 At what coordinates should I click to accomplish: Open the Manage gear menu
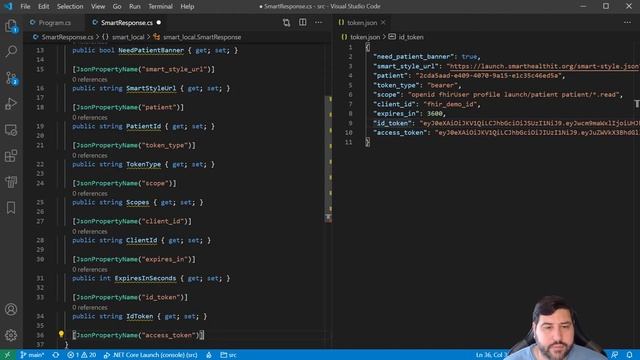pyautogui.click(x=11, y=335)
